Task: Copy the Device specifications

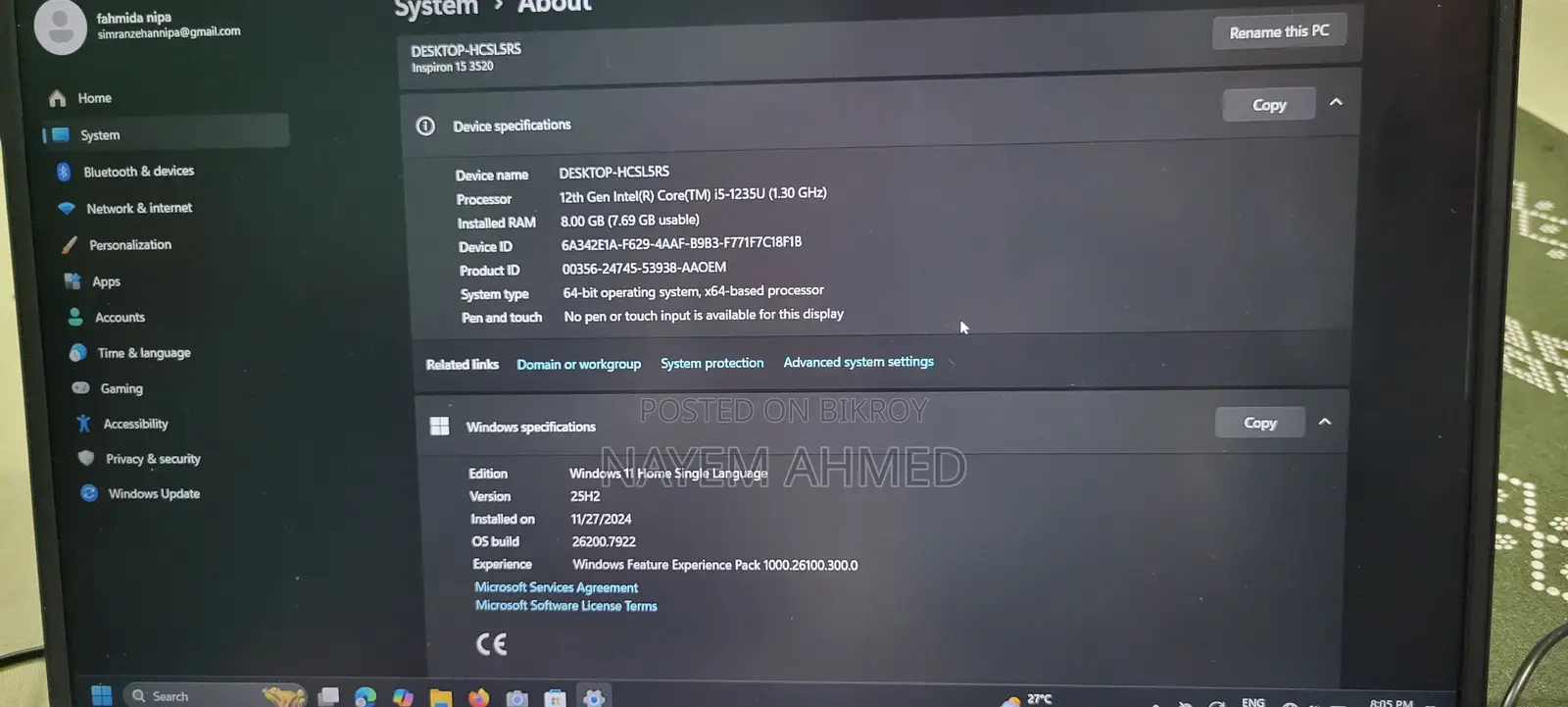Action: [x=1269, y=105]
